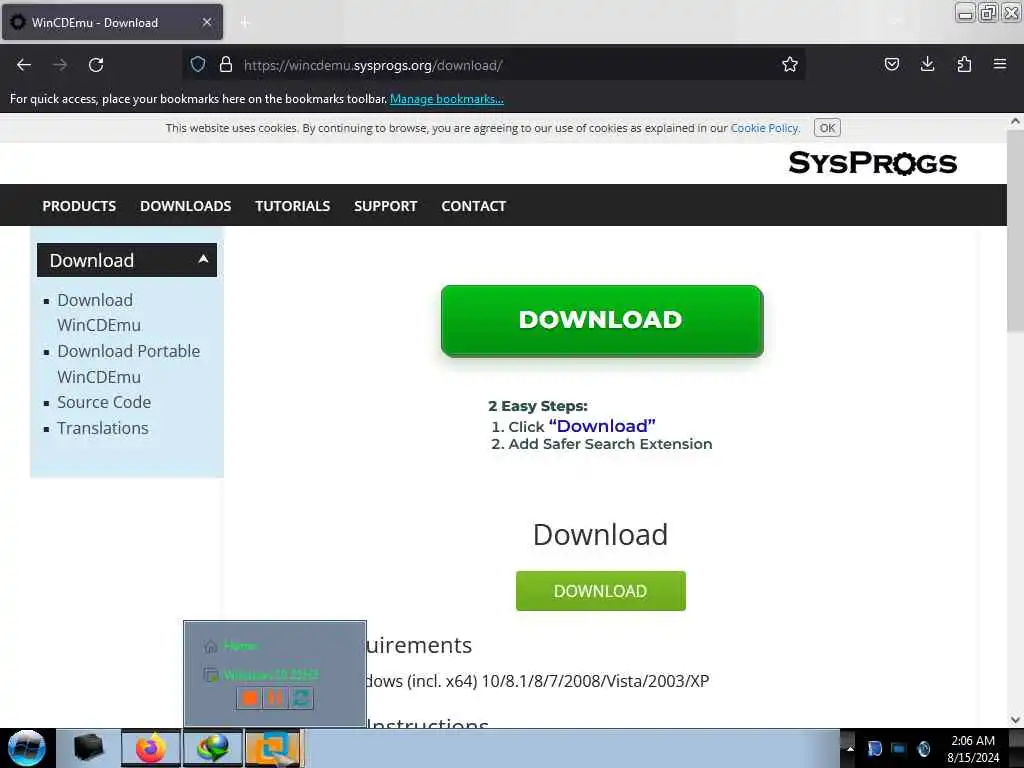Open the TUTORIALS menu
This screenshot has height=768, width=1024.
293,206
